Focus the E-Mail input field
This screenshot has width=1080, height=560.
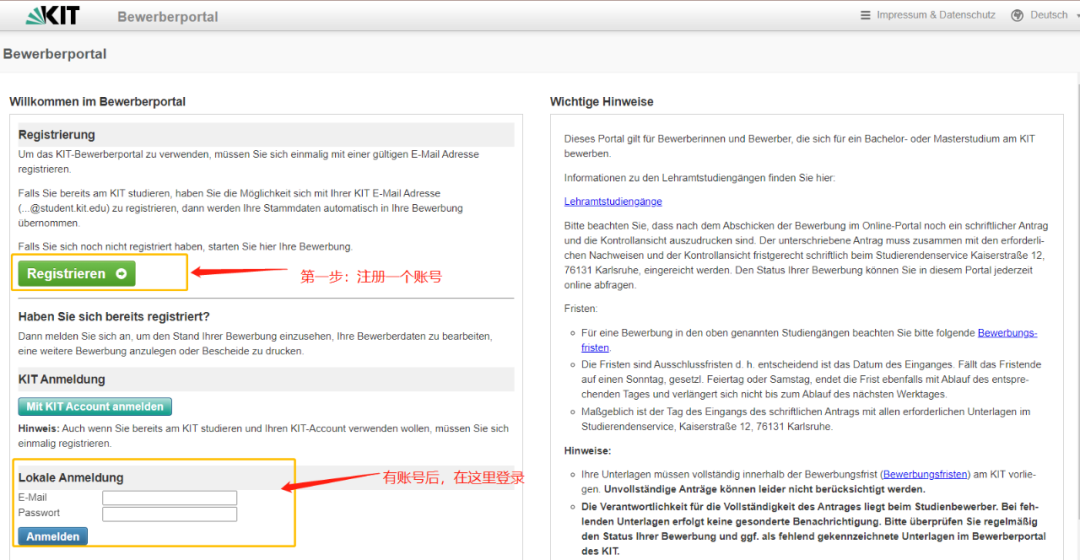[x=169, y=497]
